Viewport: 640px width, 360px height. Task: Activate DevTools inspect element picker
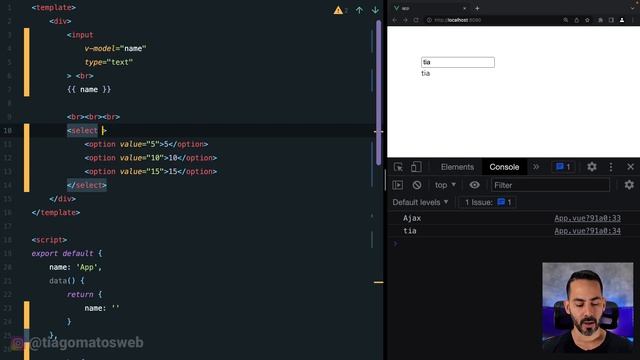[398, 167]
